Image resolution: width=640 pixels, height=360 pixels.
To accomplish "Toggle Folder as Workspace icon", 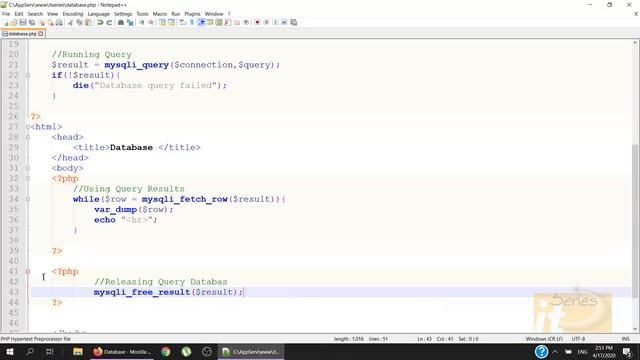I will pos(237,22).
